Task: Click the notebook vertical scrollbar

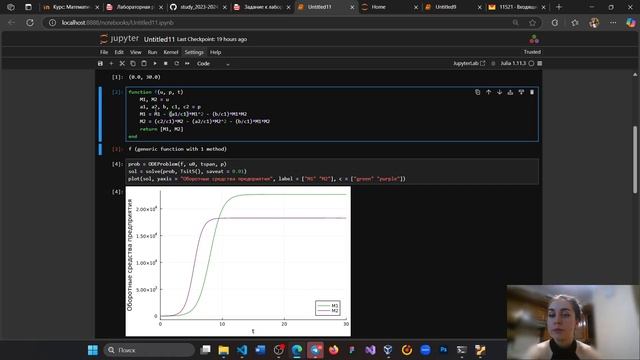Action: 635,159
